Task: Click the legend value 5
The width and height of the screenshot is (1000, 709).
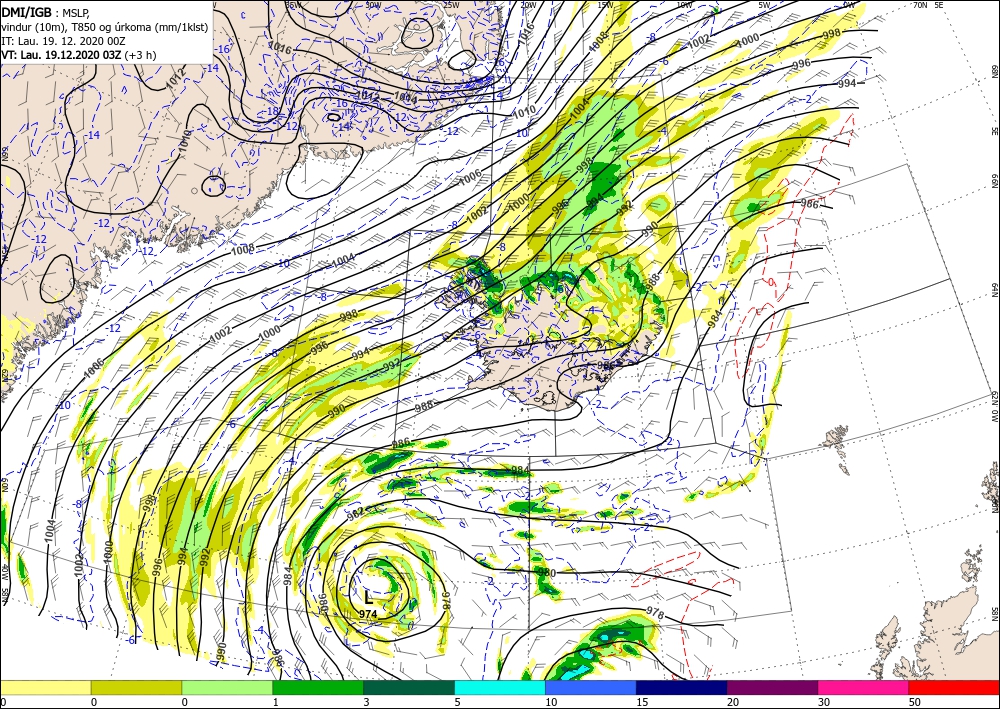Action: point(458,702)
